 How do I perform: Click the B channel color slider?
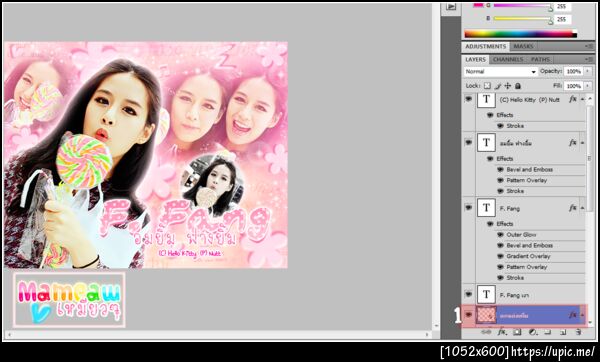[x=523, y=19]
